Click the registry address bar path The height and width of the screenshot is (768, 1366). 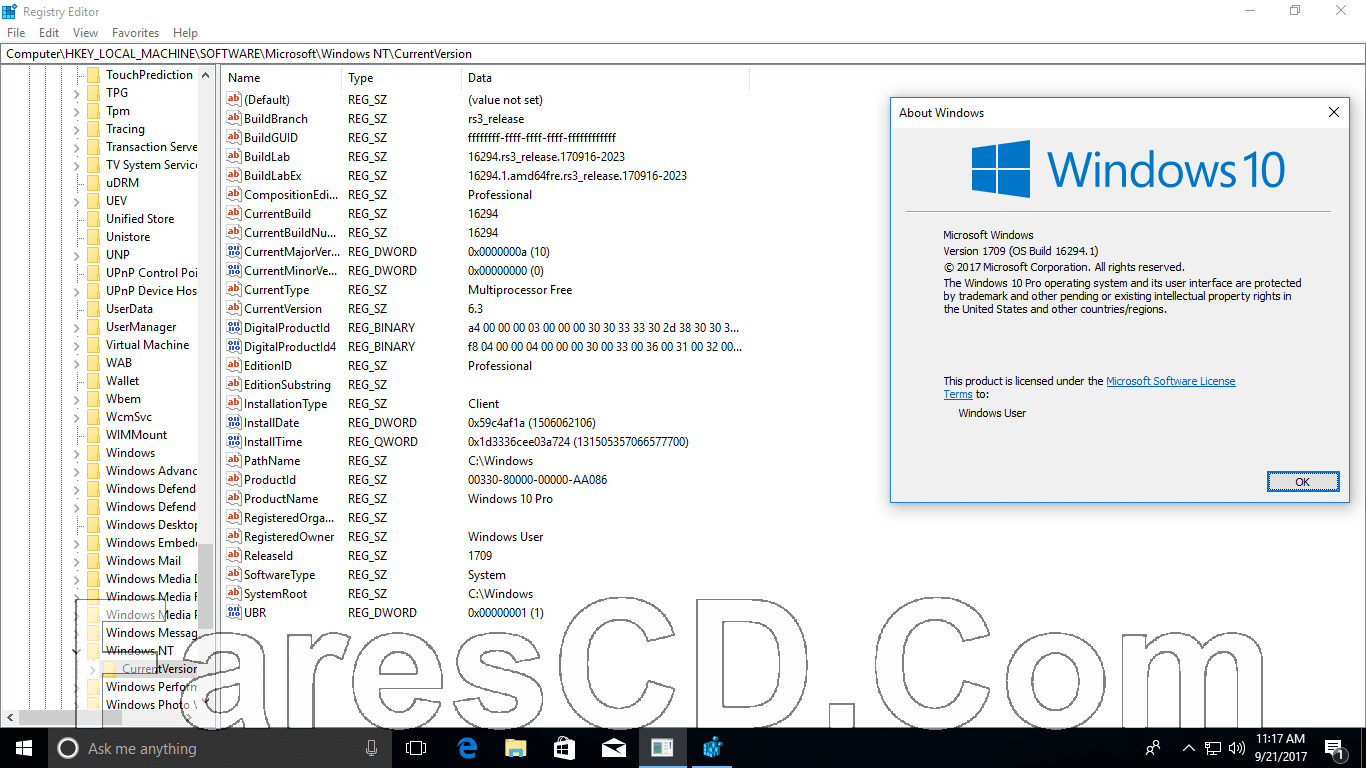683,54
